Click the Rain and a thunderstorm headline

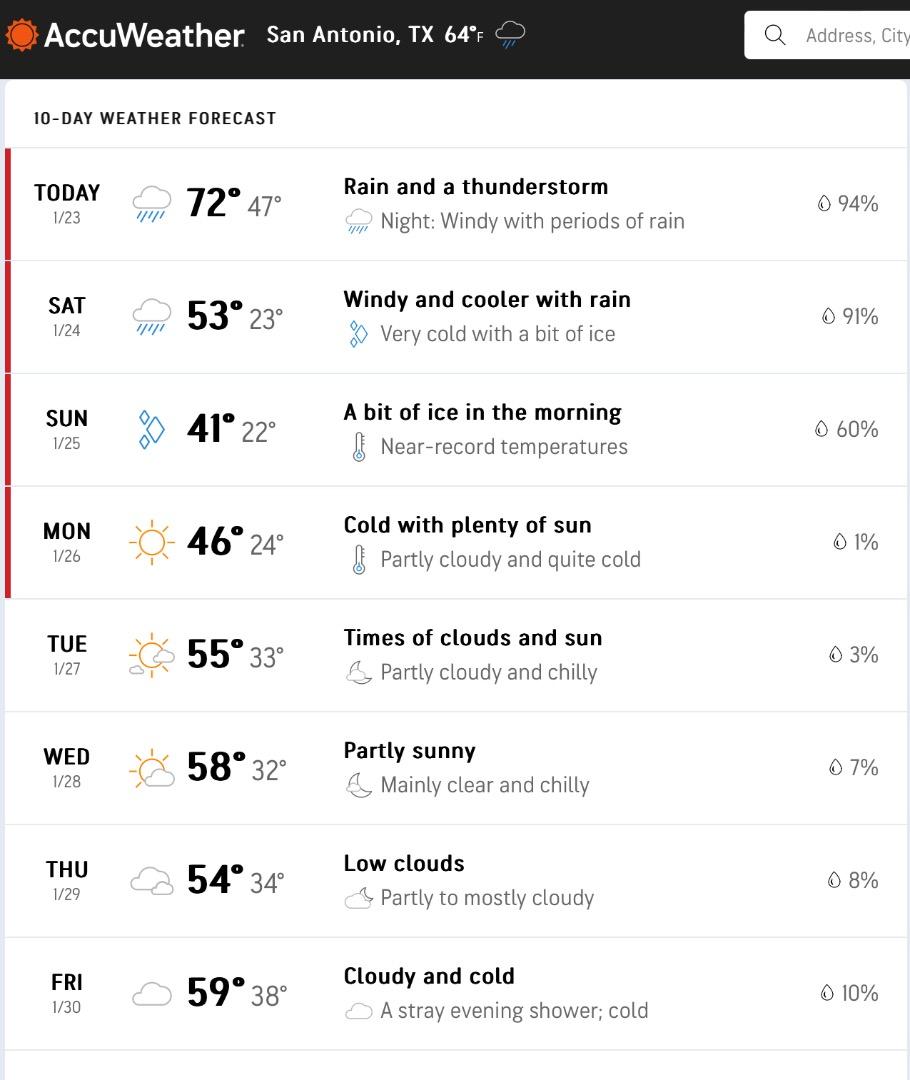pos(475,187)
